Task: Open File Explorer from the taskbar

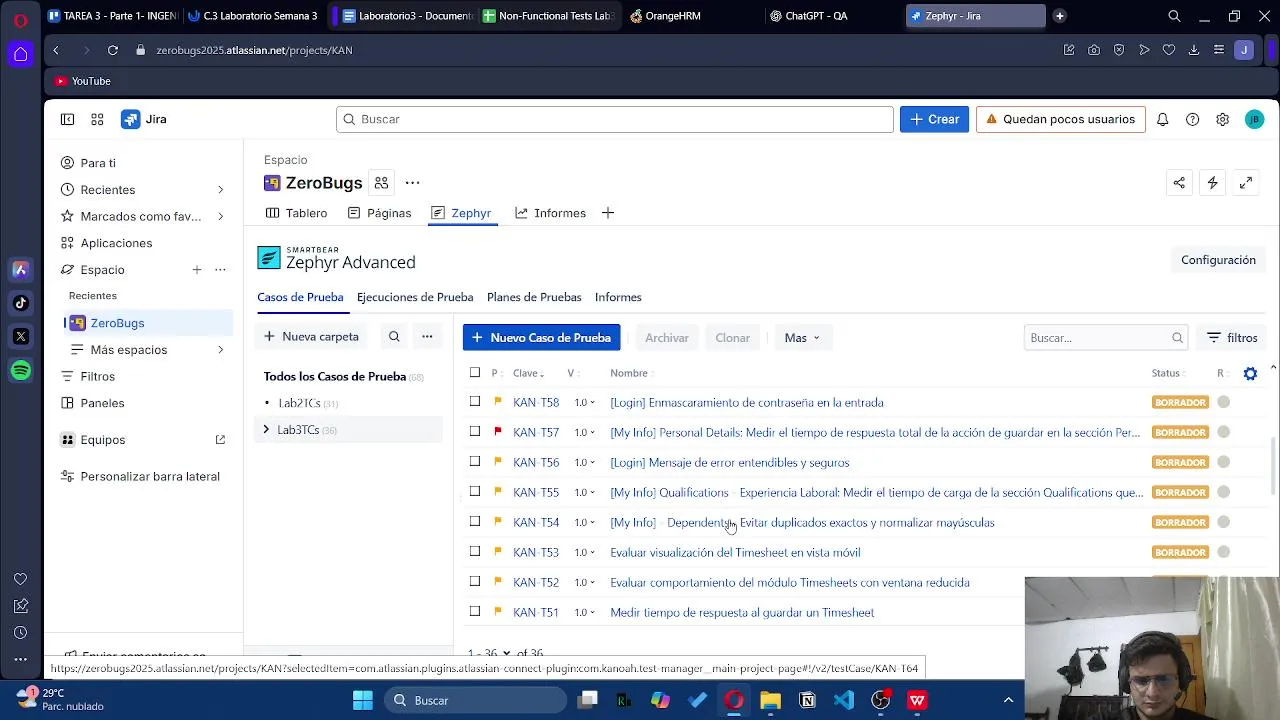Action: (770, 700)
